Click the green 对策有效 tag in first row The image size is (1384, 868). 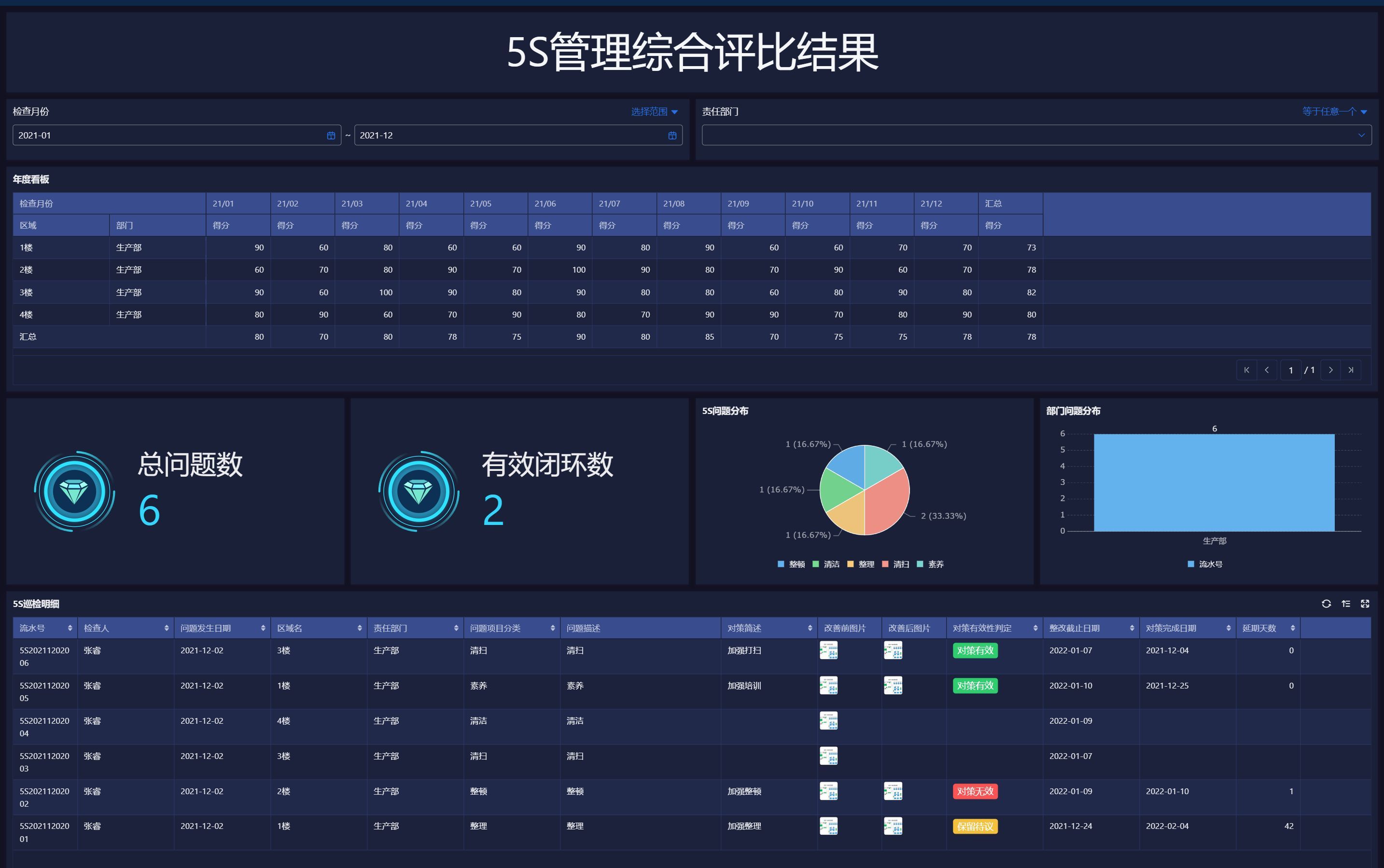click(975, 650)
